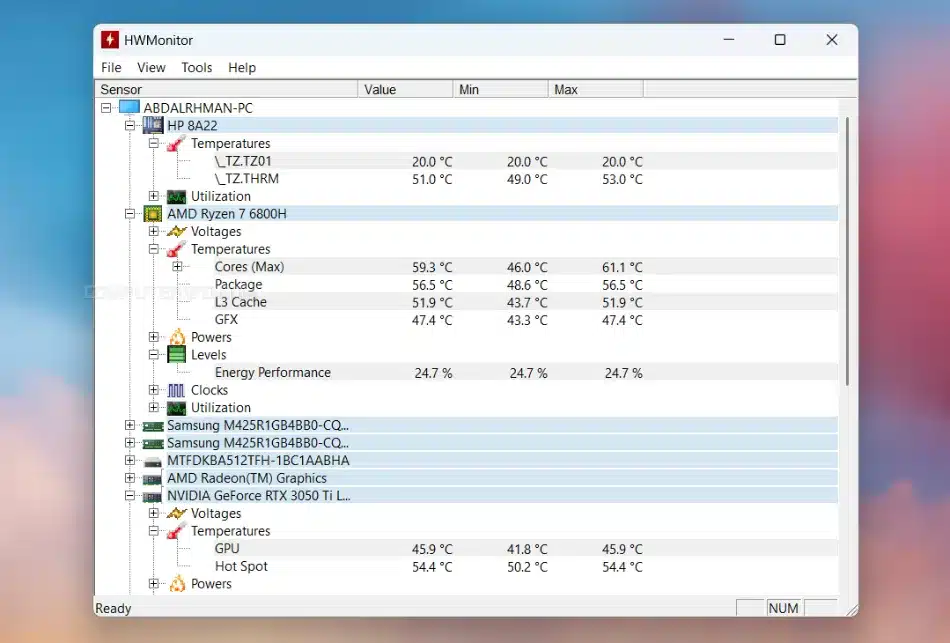Screen dimensions: 950x643
Task: Click the HP 8A22 motherboard icon
Action: pyautogui.click(x=153, y=126)
